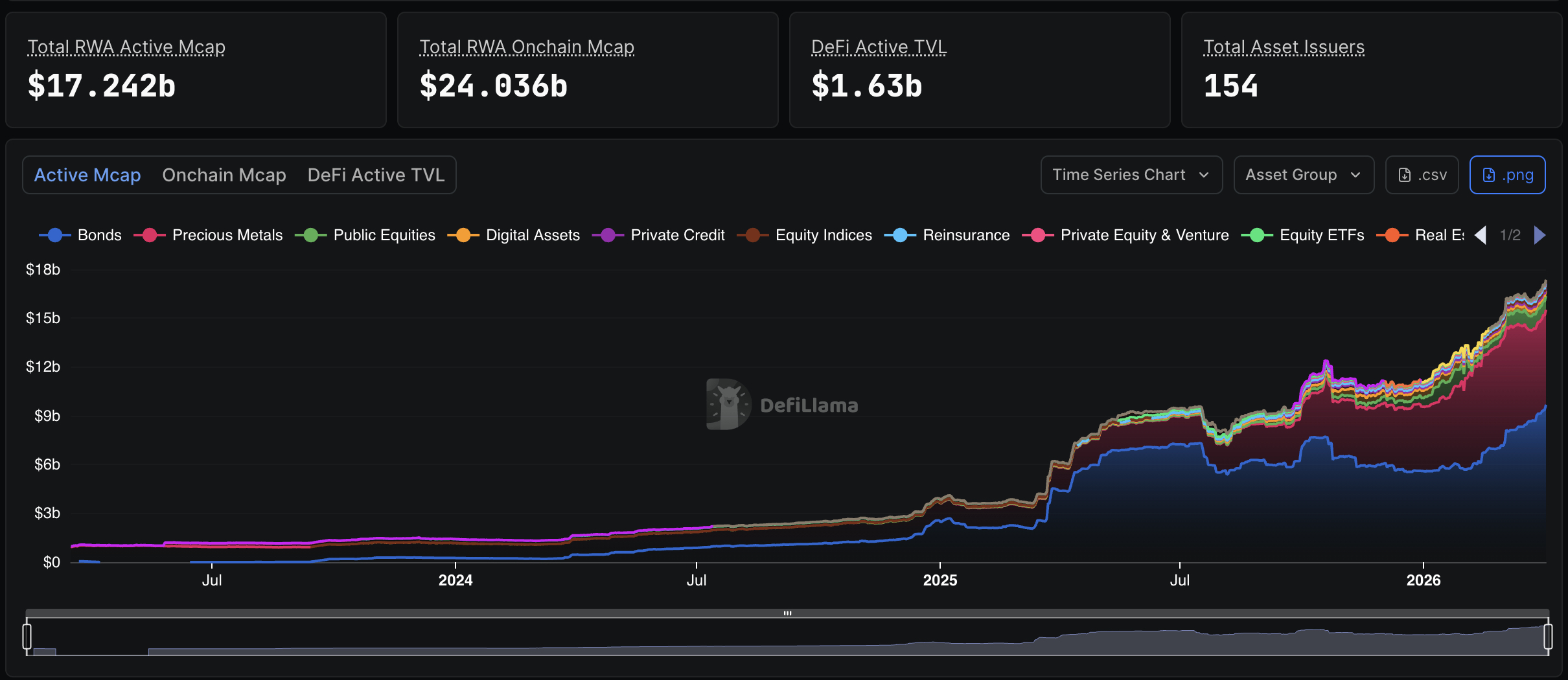Switch to the Onchain Mcap tab
The width and height of the screenshot is (1568, 680).
pyautogui.click(x=224, y=174)
